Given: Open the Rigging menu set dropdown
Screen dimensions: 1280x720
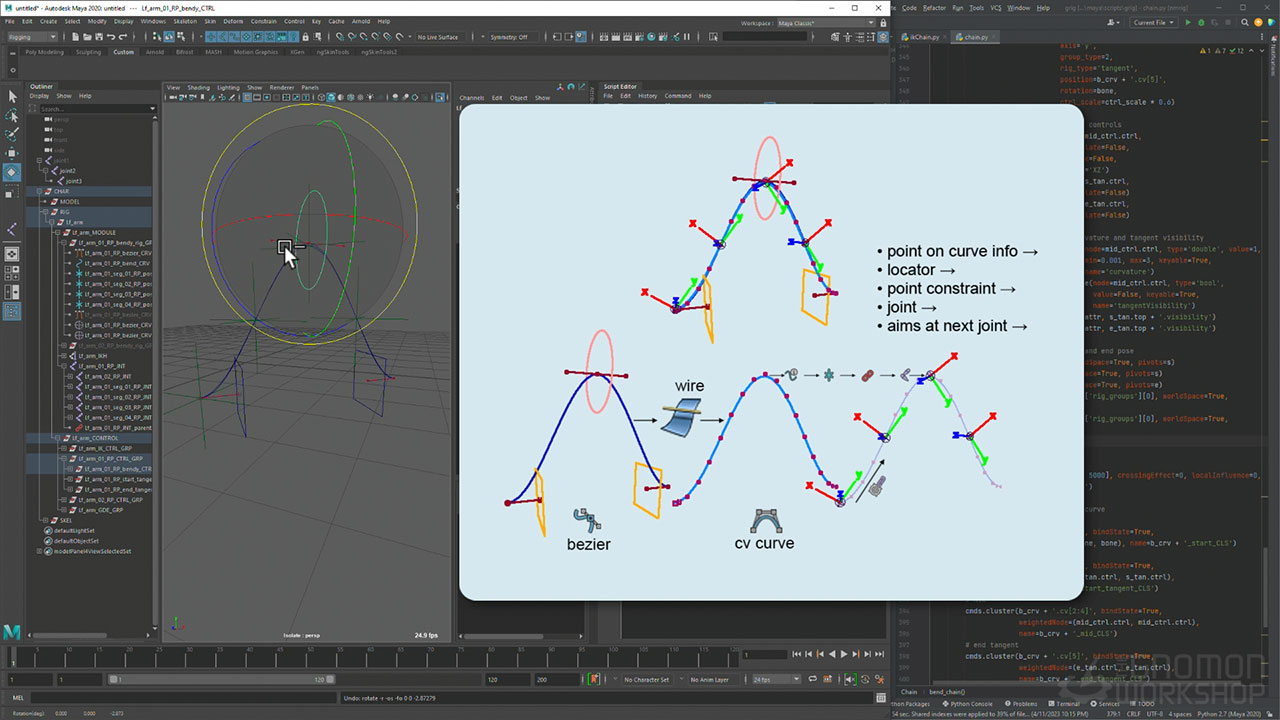Looking at the screenshot, I should (34, 37).
